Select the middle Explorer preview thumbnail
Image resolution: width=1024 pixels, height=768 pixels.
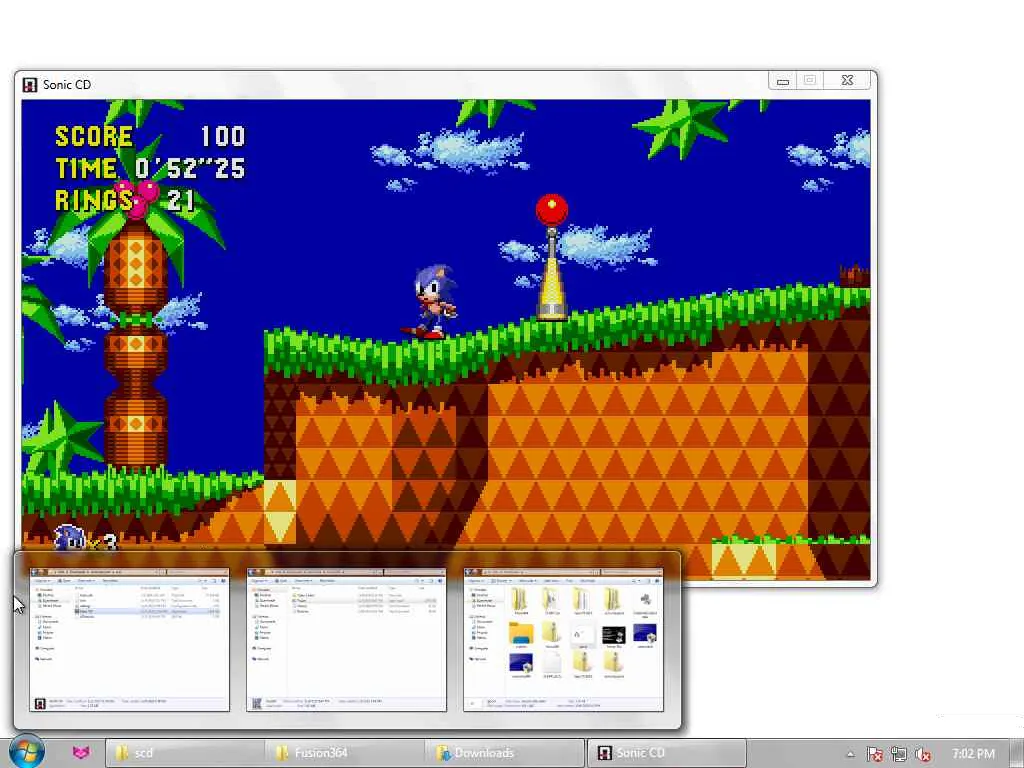click(x=347, y=640)
